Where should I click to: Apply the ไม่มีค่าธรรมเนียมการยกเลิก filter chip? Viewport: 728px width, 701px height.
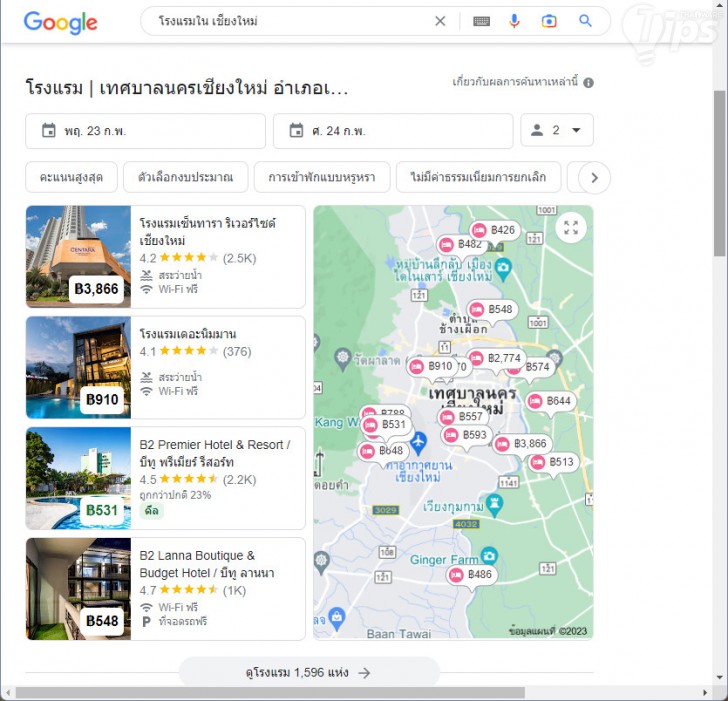tap(478, 177)
